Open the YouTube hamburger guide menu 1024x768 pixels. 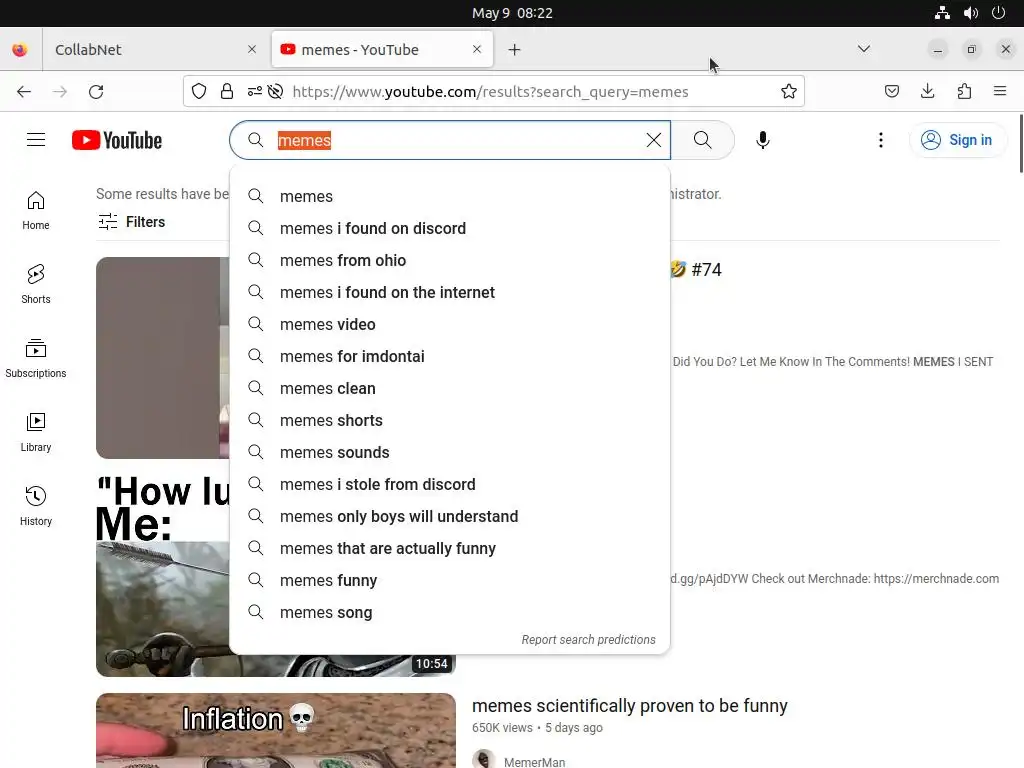[x=36, y=140]
